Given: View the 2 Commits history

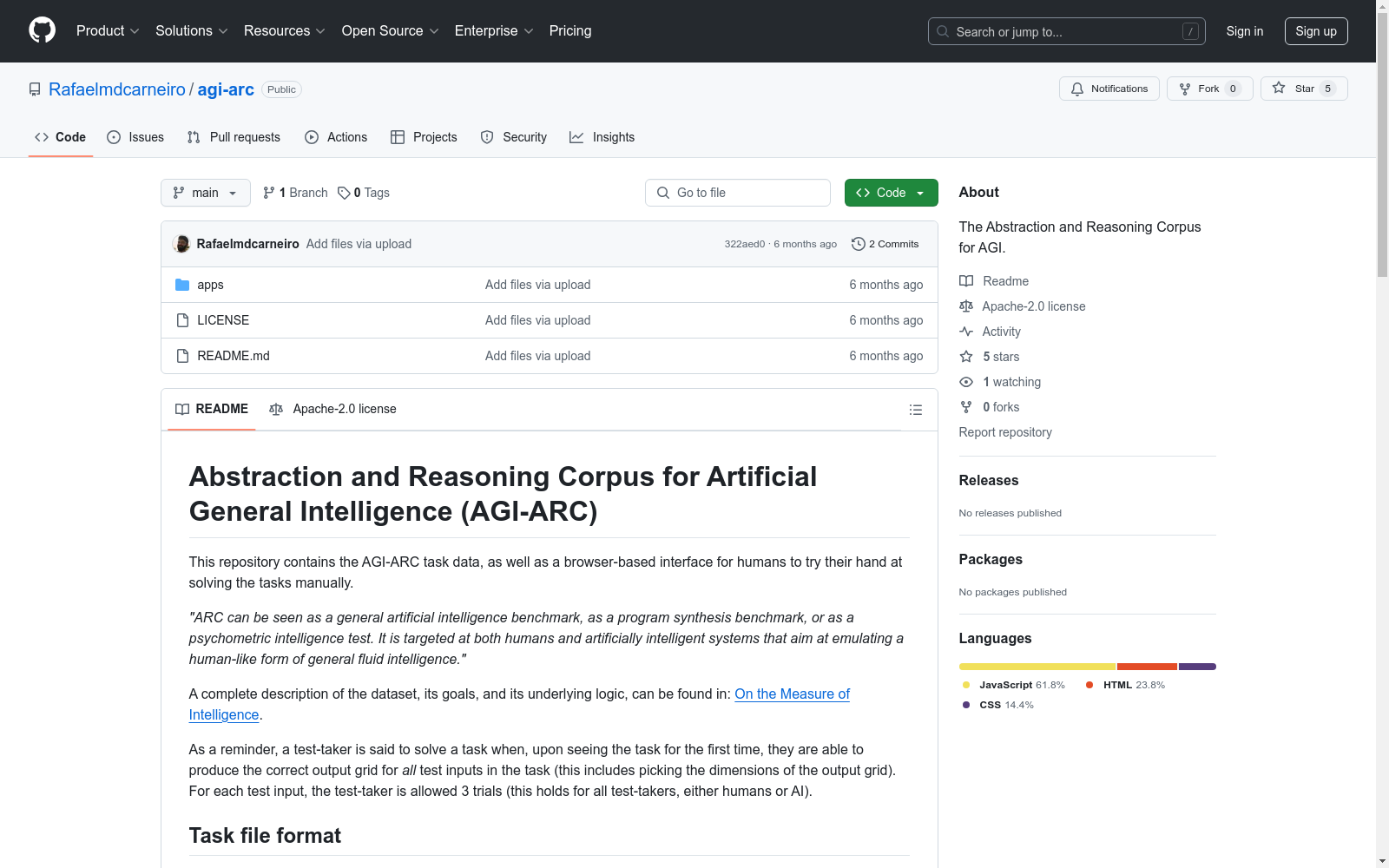Looking at the screenshot, I should tap(885, 244).
